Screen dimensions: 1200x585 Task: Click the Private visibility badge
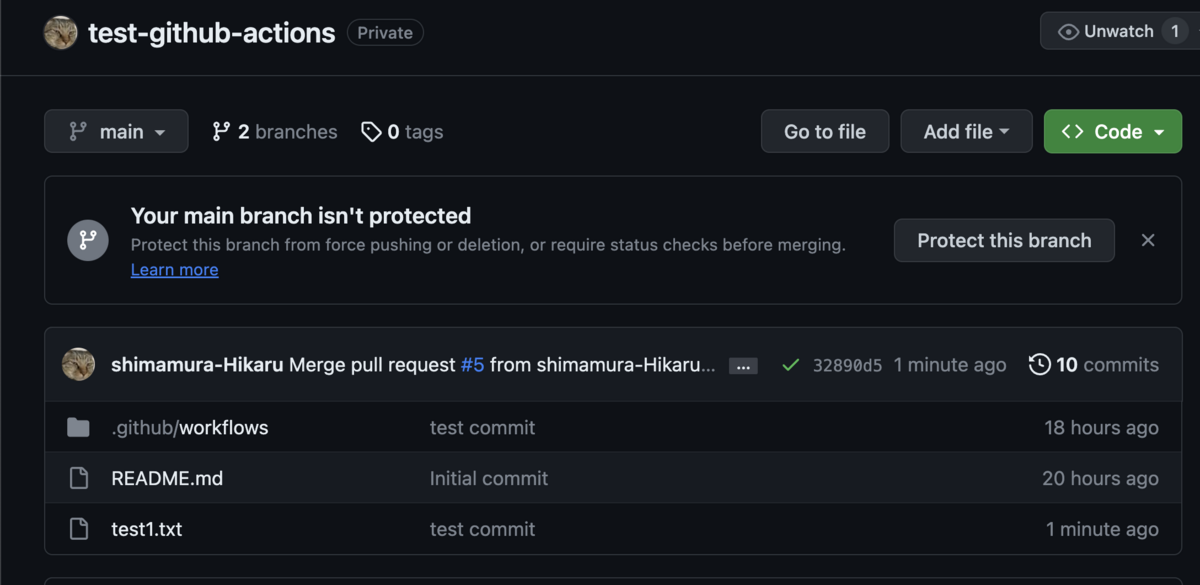(x=385, y=33)
